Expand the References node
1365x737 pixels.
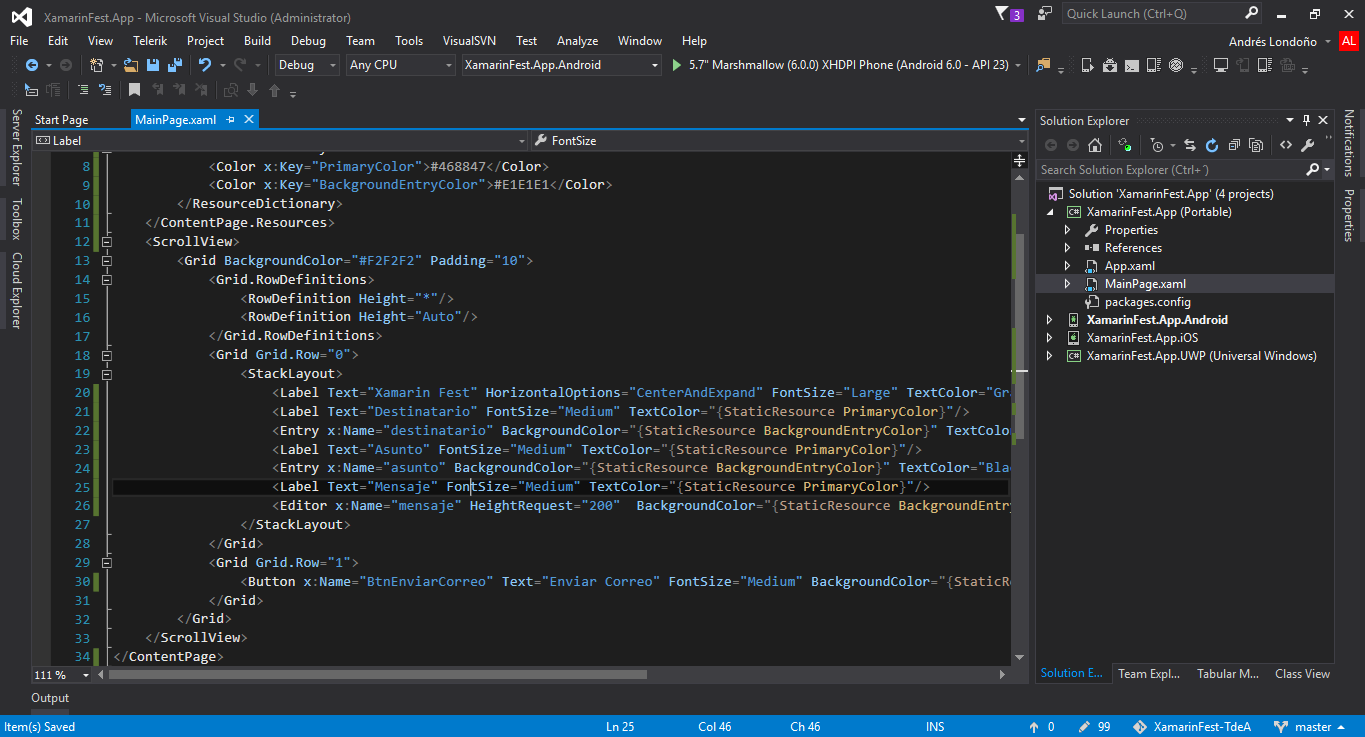tap(1067, 248)
